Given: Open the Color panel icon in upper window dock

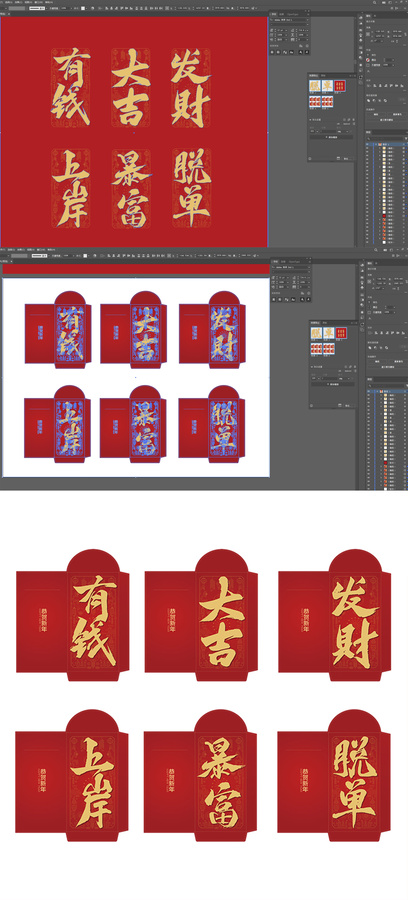Looking at the screenshot, I should click(x=360, y=18).
